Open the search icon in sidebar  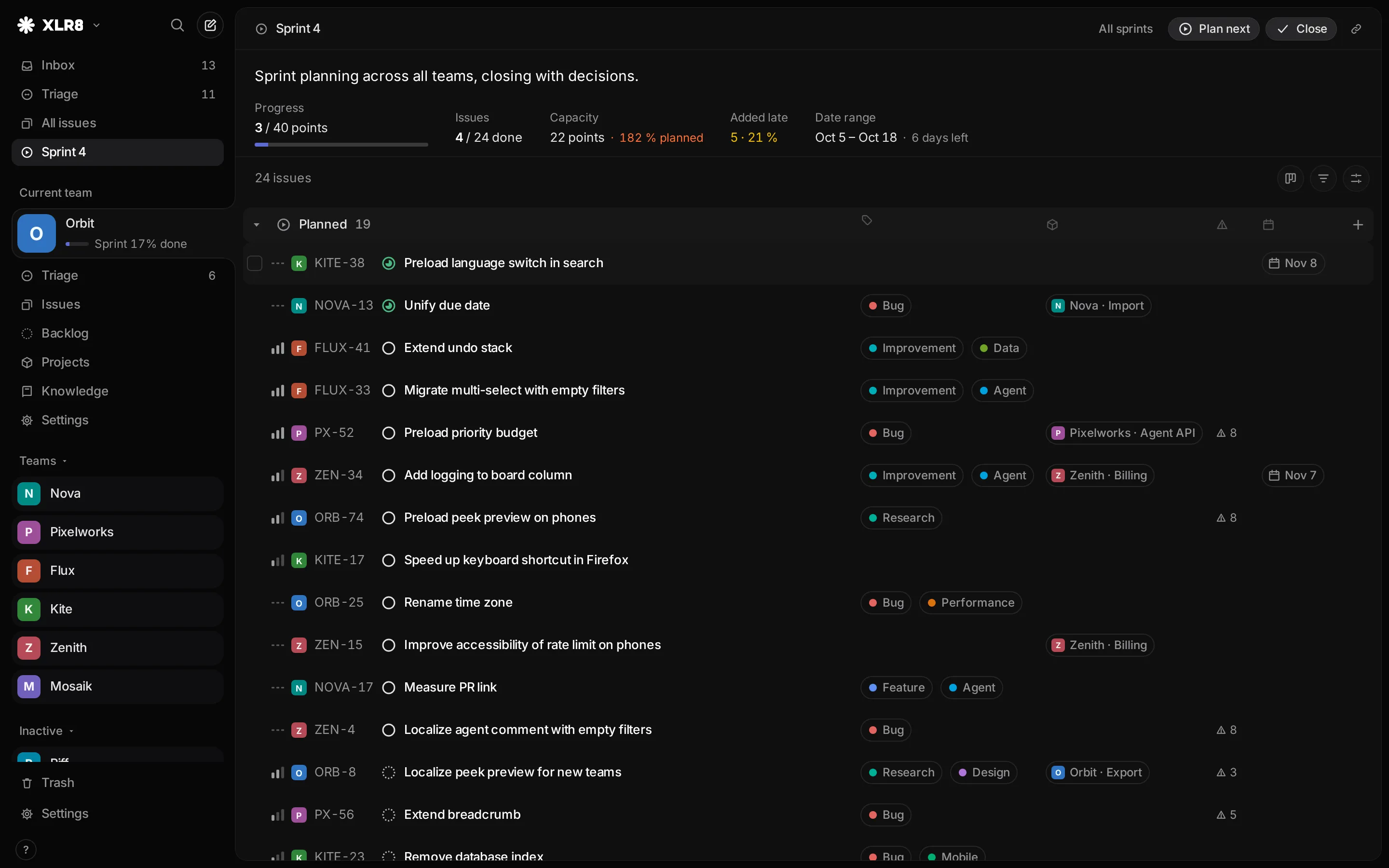(x=177, y=25)
